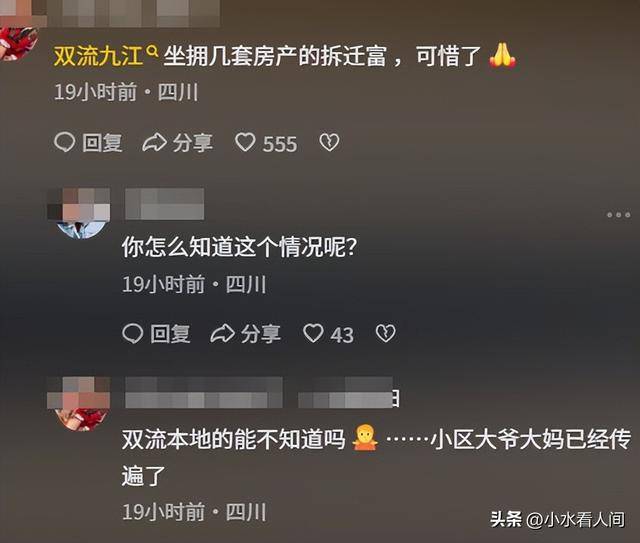Like the reply with 43 likes
The height and width of the screenshot is (543, 640).
[x=313, y=333]
